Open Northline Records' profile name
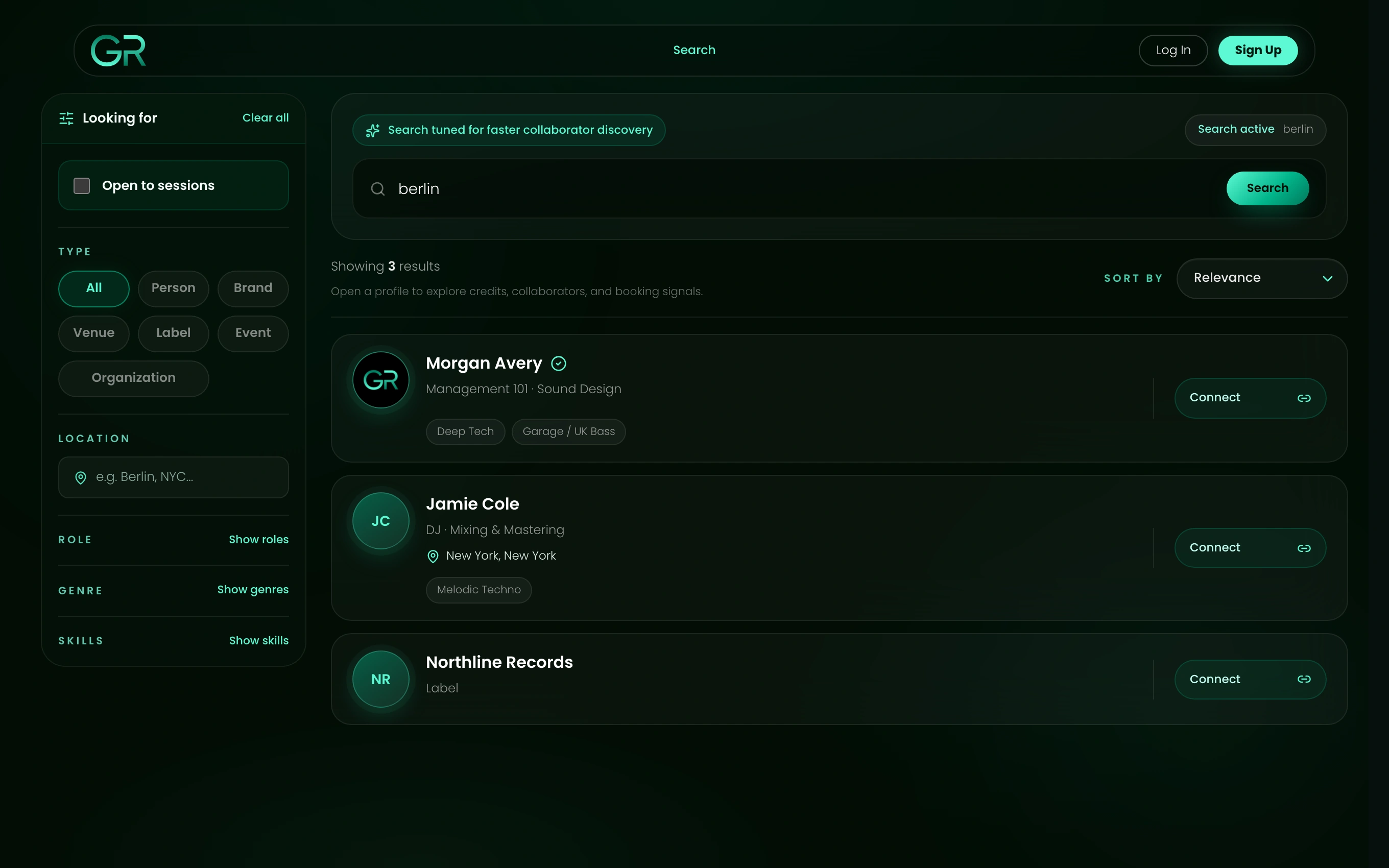The height and width of the screenshot is (868, 1389). point(499,662)
